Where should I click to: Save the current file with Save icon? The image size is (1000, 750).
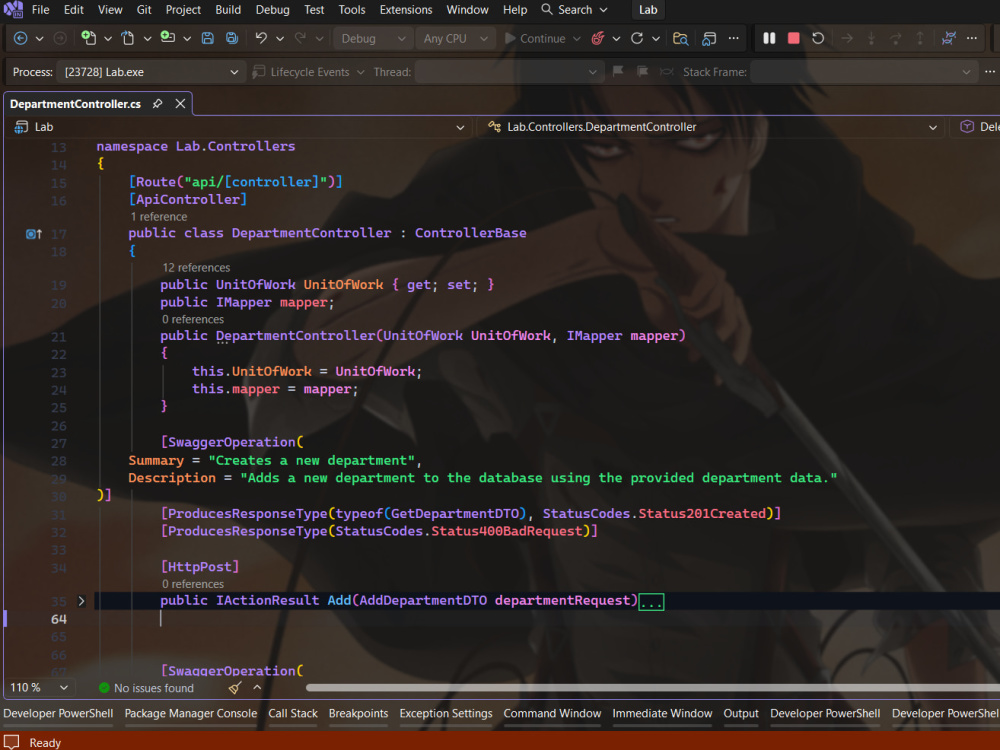pos(207,38)
